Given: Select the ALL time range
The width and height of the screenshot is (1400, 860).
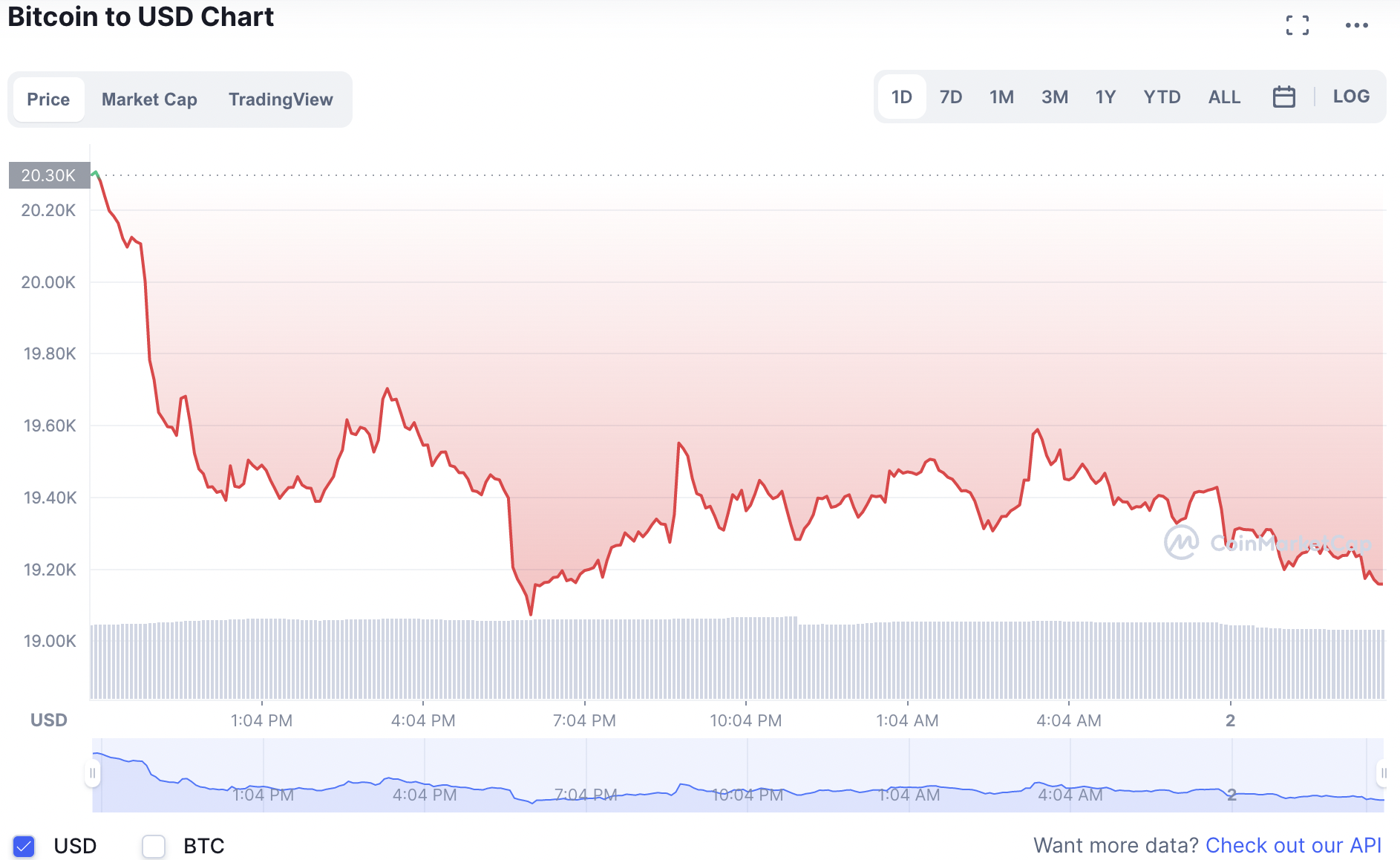Looking at the screenshot, I should pos(1224,97).
